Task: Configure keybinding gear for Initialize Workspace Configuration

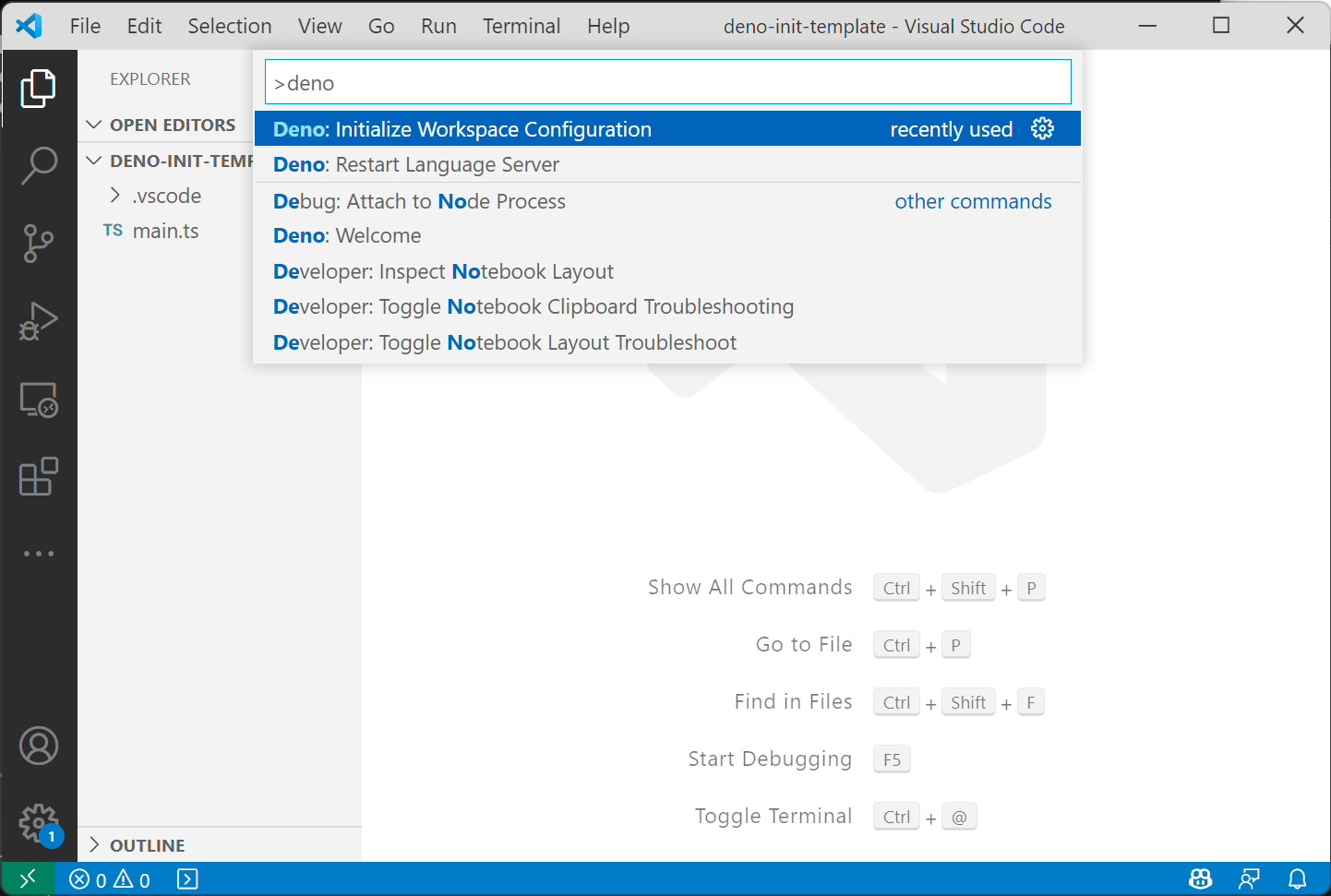Action: click(x=1042, y=129)
